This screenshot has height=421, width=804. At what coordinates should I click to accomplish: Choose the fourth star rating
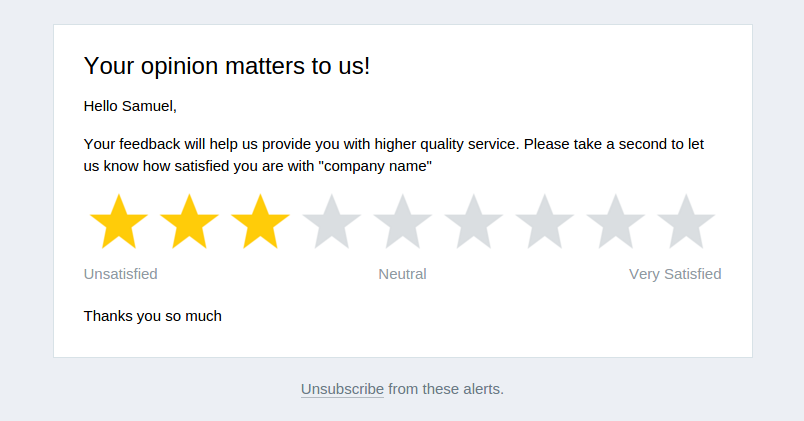(331, 223)
